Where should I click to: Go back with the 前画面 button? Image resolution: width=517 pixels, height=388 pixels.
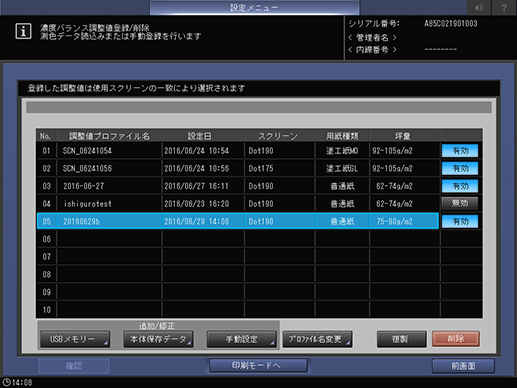tap(463, 366)
